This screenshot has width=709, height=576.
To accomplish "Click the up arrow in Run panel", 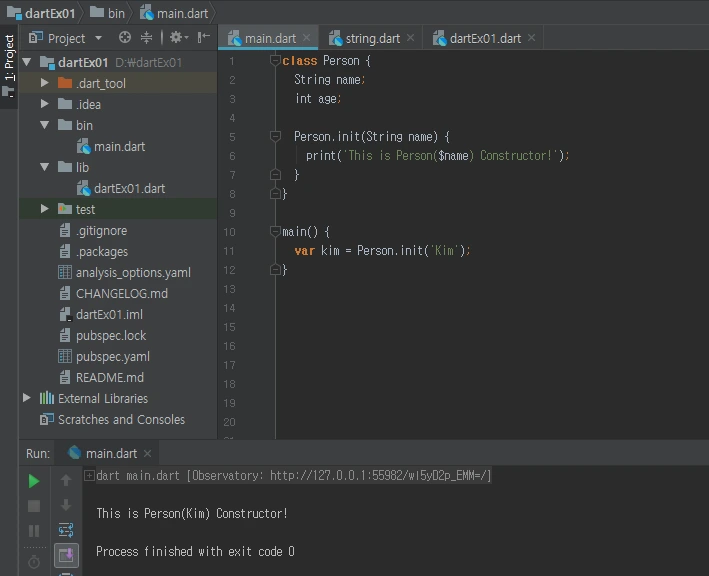I will pos(66,480).
